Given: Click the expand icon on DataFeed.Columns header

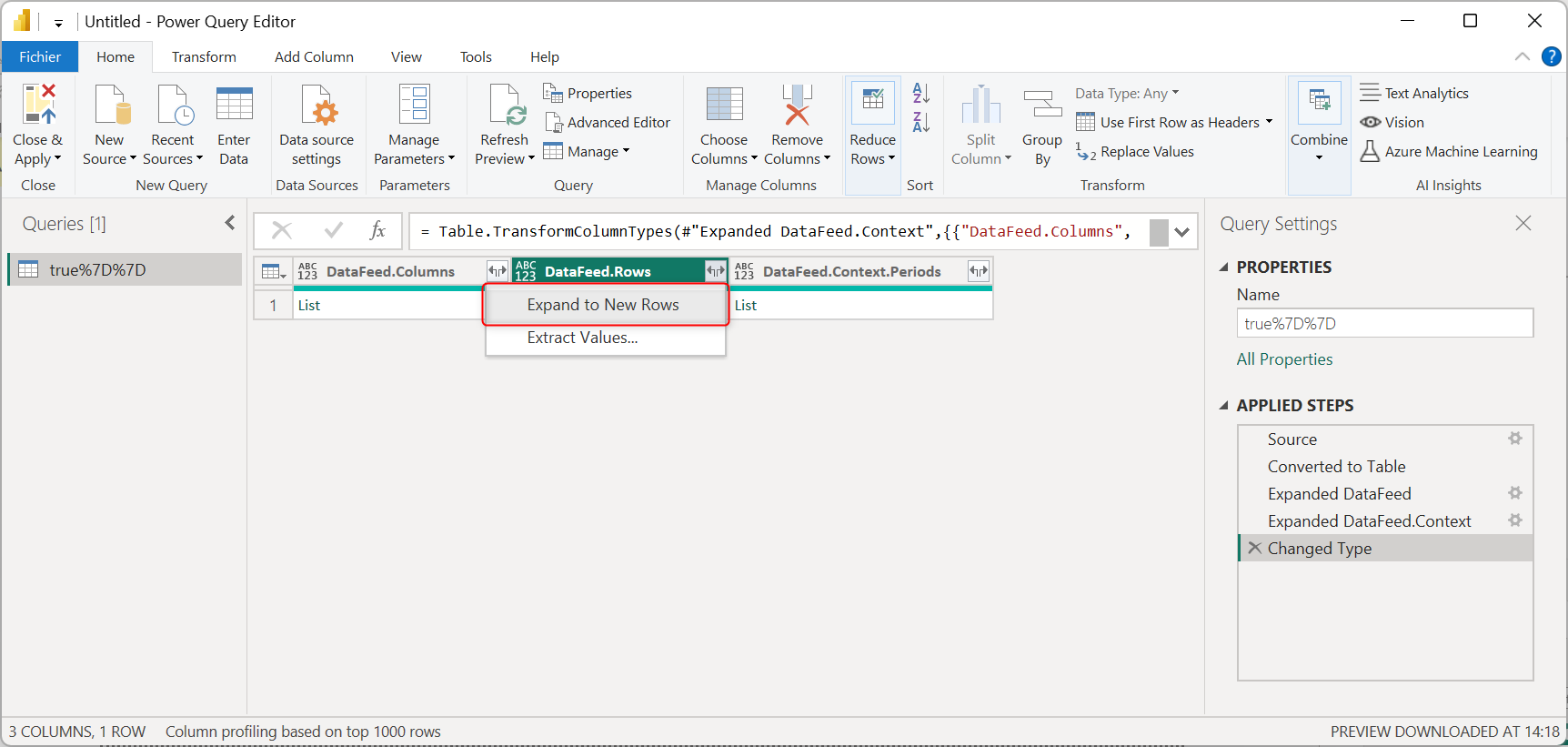Looking at the screenshot, I should point(497,271).
